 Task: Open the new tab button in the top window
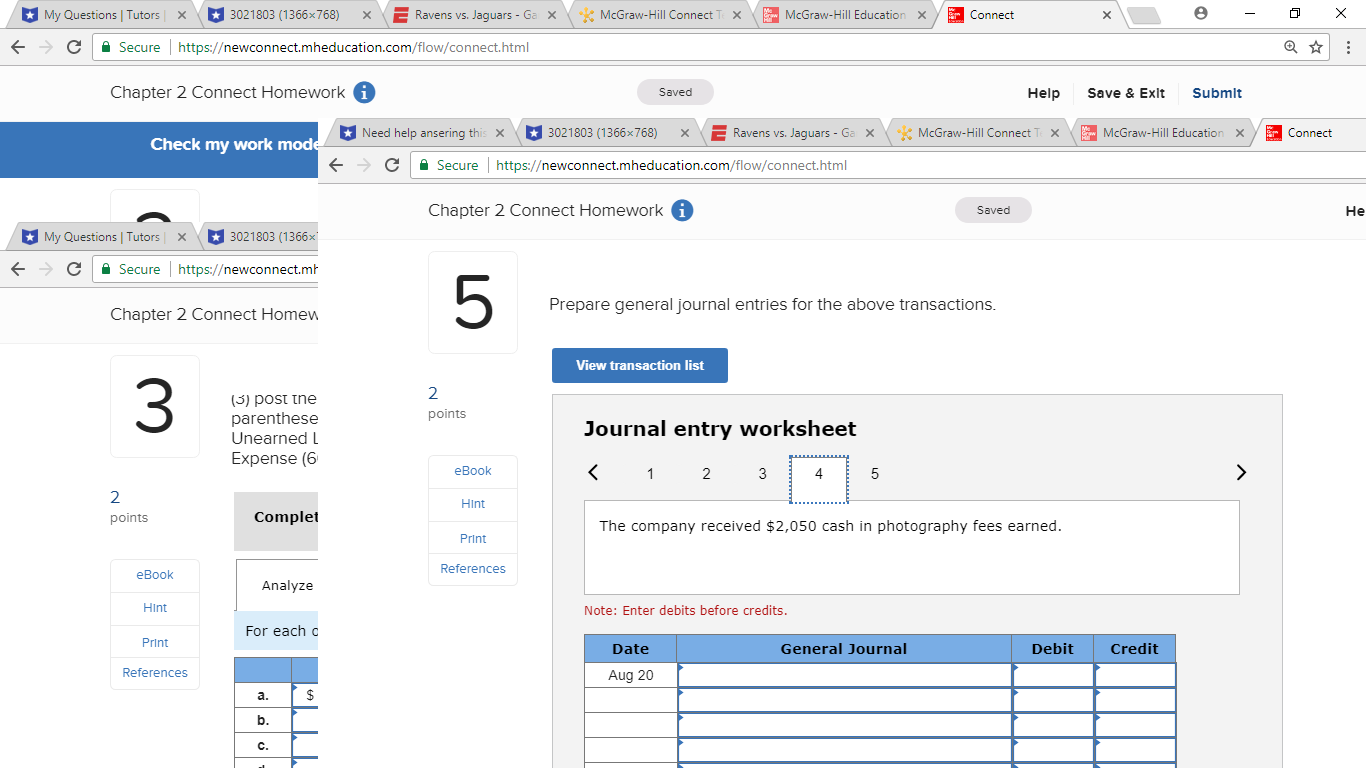click(1144, 16)
